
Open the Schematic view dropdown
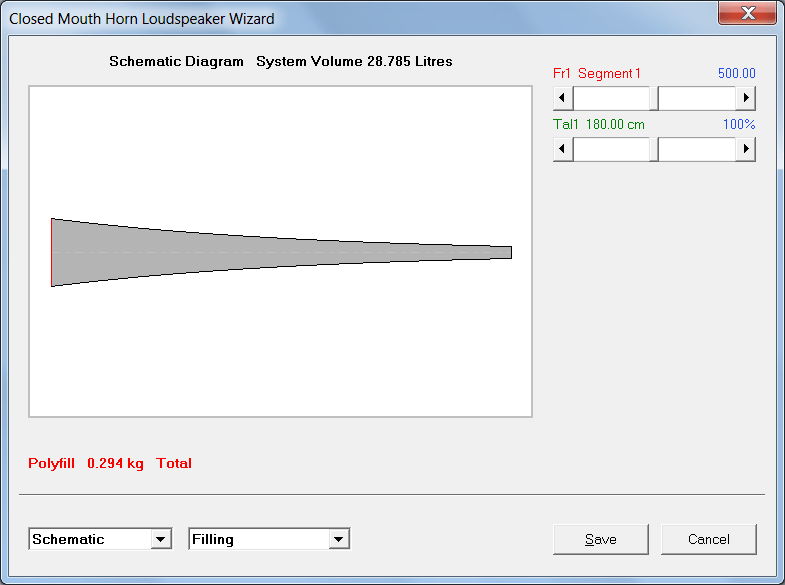point(161,539)
